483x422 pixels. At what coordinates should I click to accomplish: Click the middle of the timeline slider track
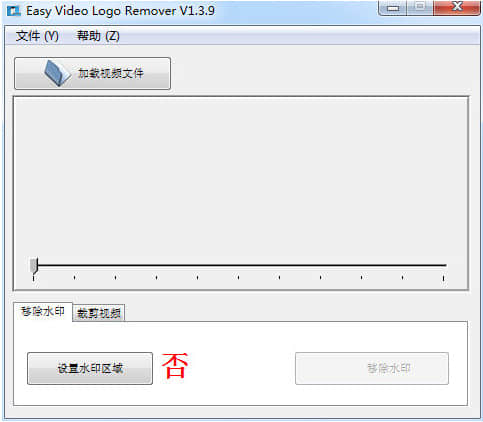pyautogui.click(x=238, y=265)
